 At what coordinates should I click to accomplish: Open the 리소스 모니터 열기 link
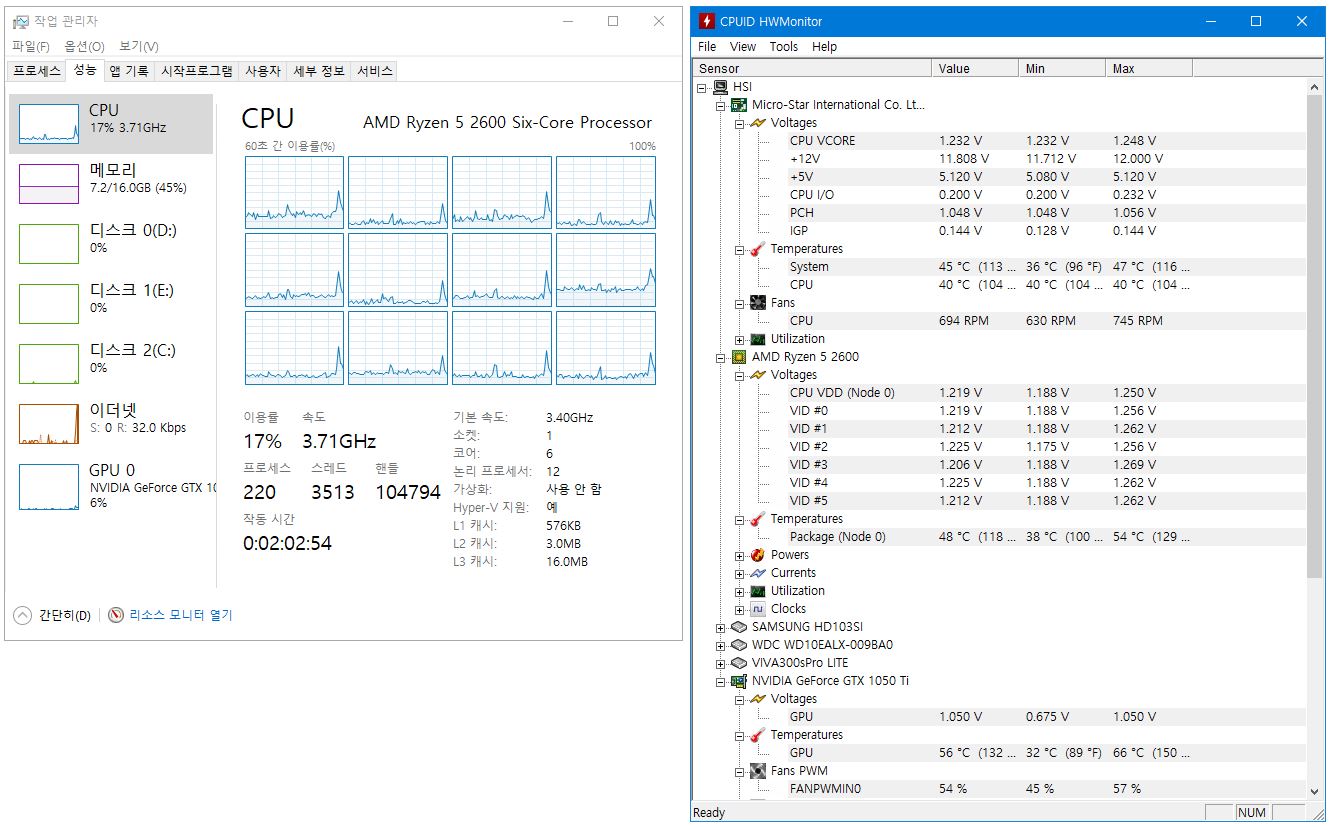tap(181, 615)
